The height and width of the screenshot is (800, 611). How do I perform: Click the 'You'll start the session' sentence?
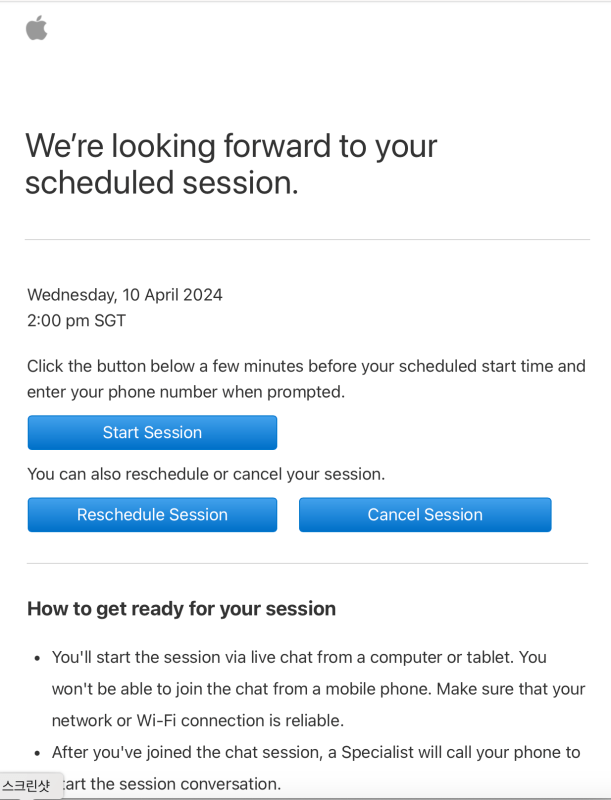pyautogui.click(x=299, y=658)
